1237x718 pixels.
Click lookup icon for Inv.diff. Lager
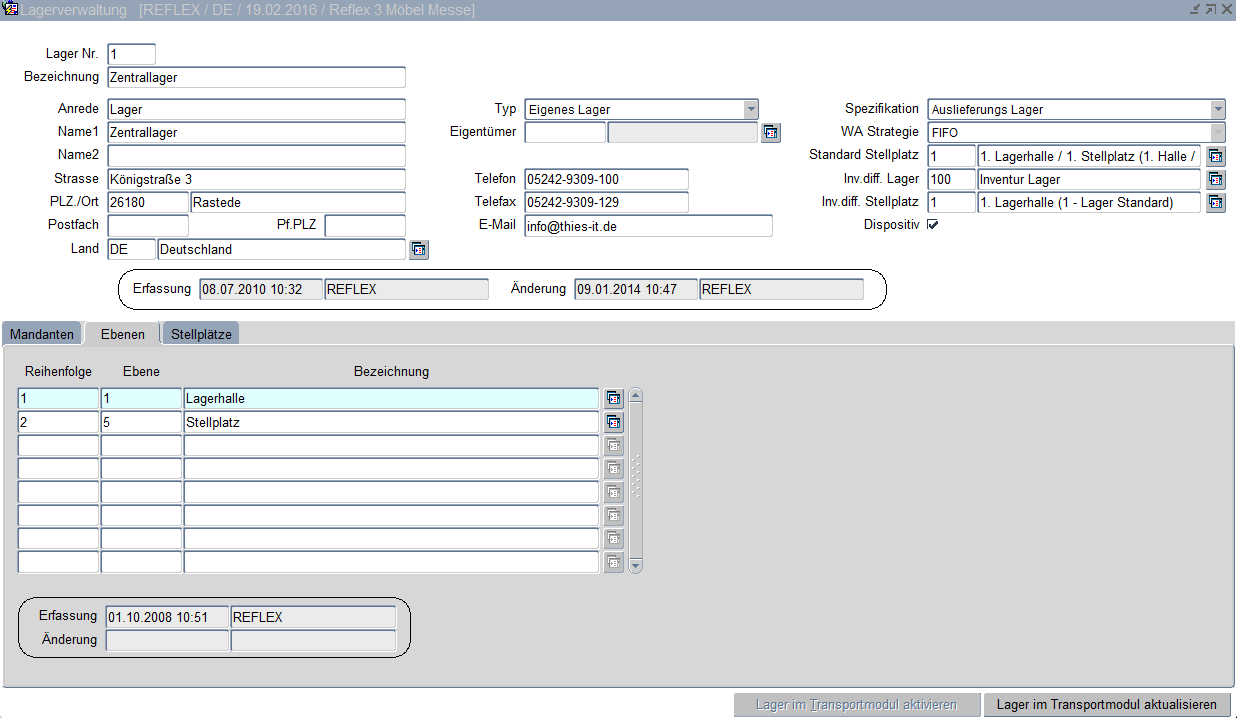pos(1215,180)
